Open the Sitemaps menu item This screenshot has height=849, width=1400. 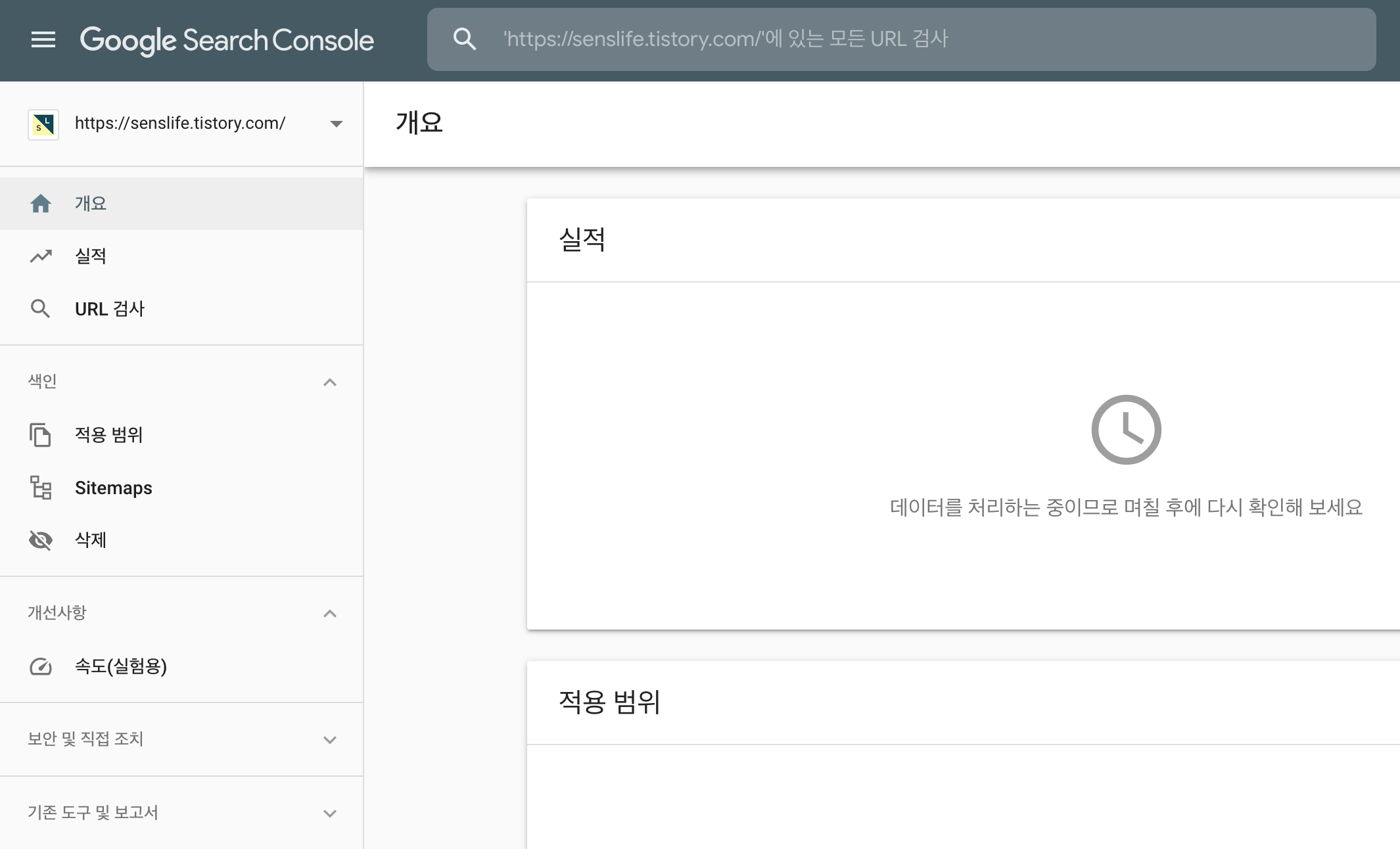181,488
